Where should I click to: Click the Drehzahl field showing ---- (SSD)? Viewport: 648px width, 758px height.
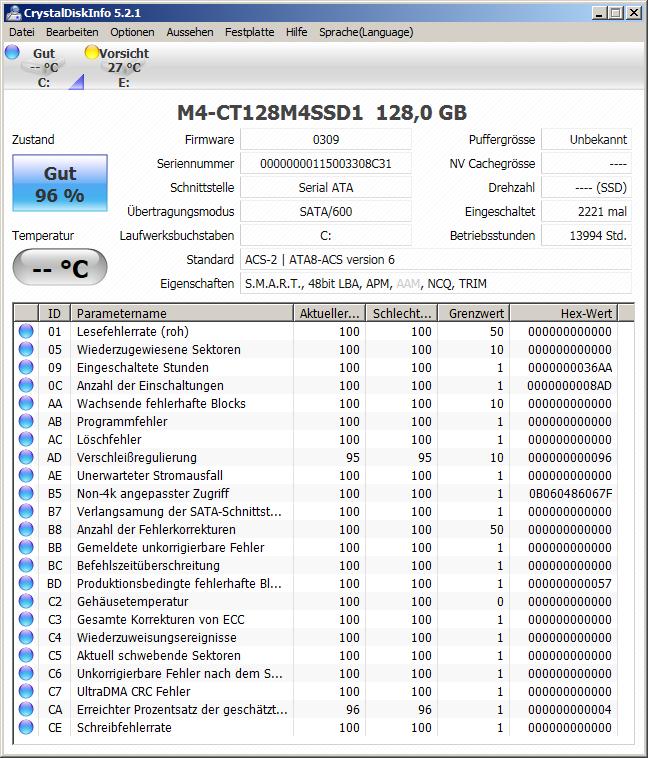click(x=586, y=188)
